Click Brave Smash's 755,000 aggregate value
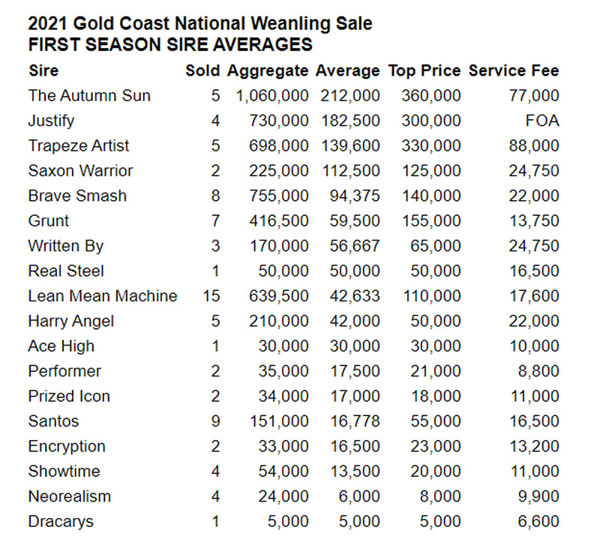The height and width of the screenshot is (545, 600). tap(272, 196)
